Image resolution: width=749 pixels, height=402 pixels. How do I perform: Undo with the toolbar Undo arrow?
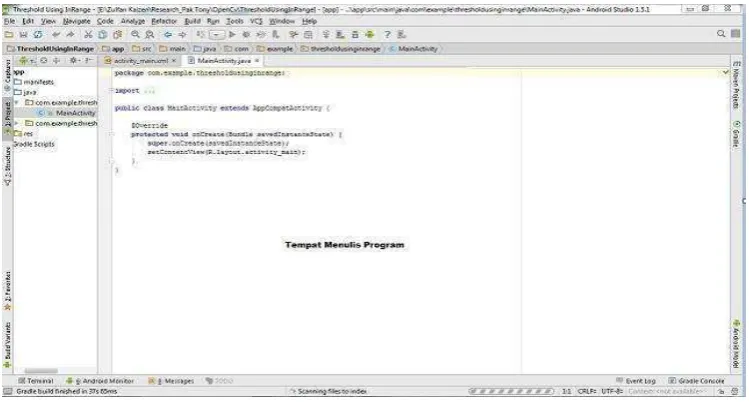tap(56, 34)
